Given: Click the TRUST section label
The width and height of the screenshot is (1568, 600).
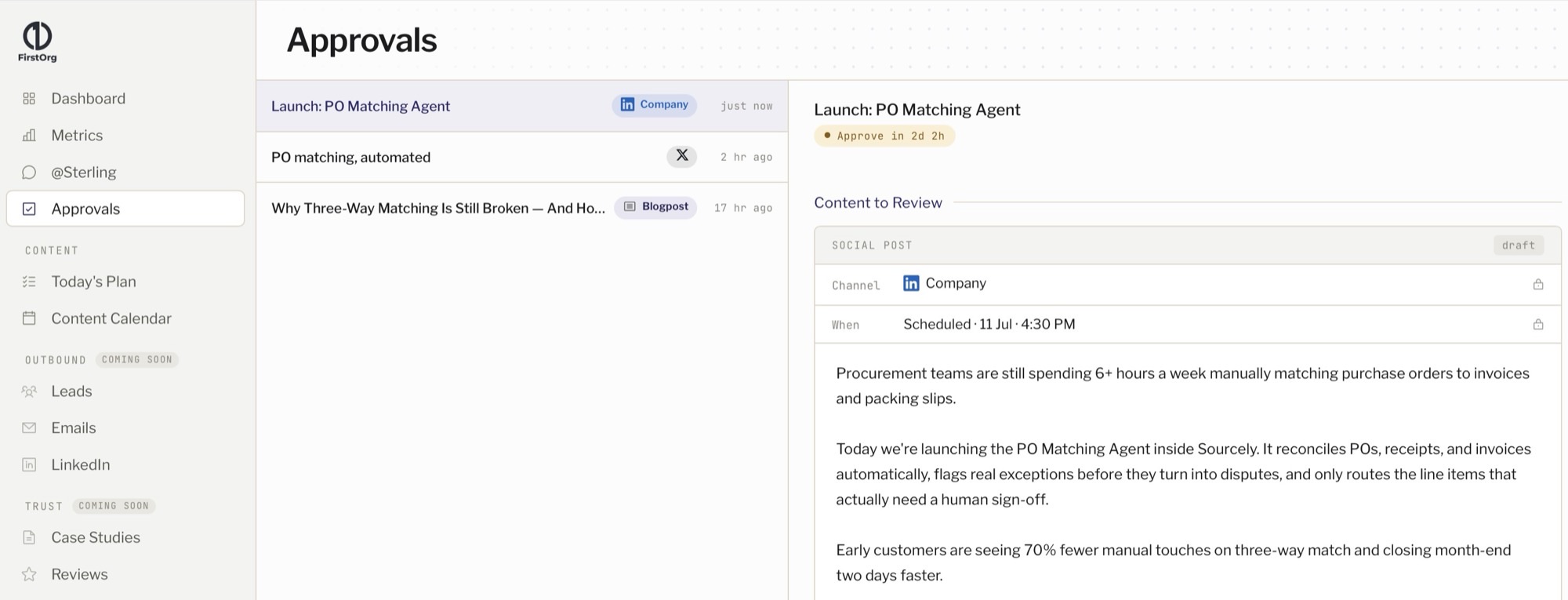Looking at the screenshot, I should tap(44, 507).
